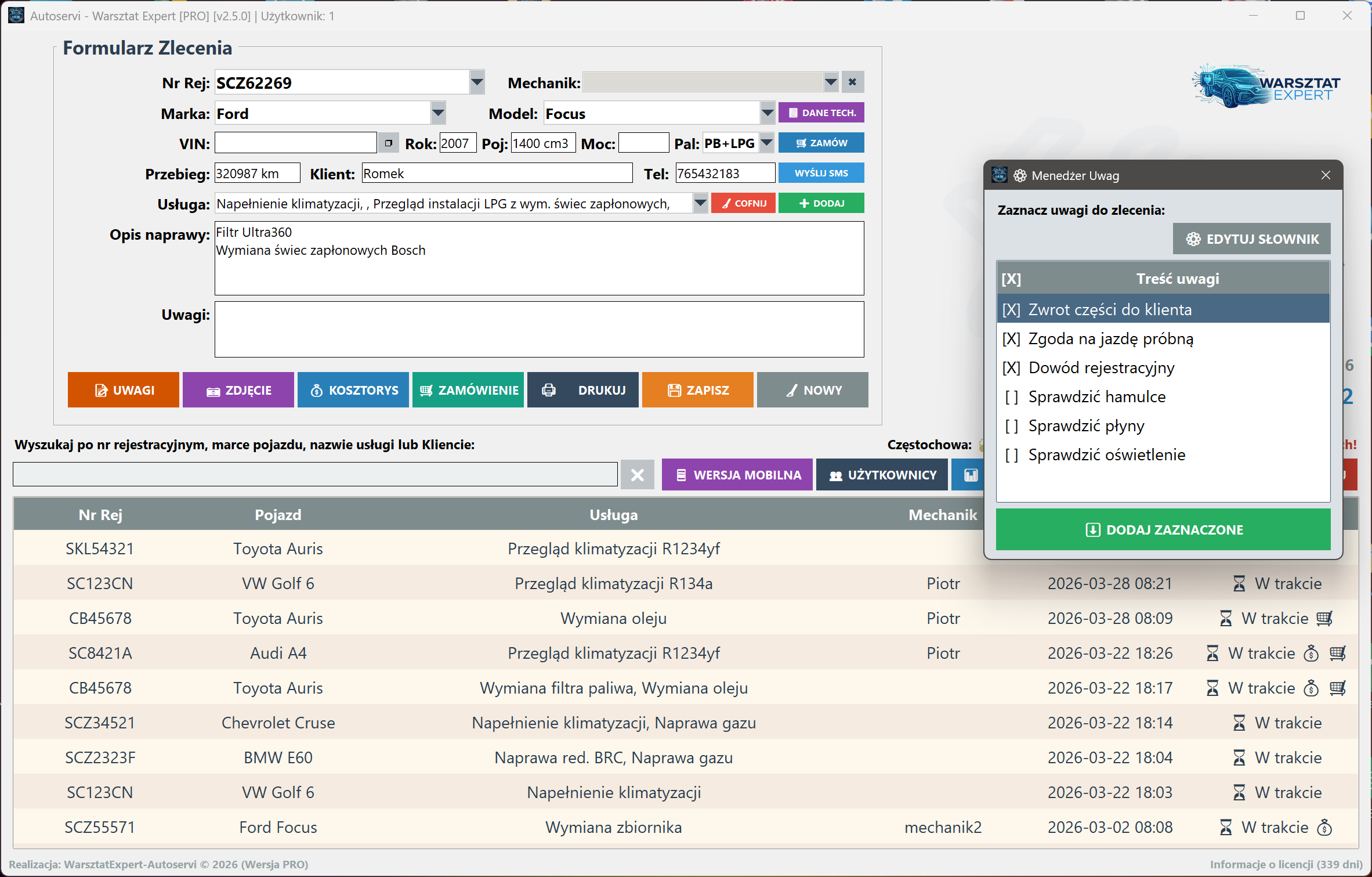Expand the Nr Rej dropdown
The height and width of the screenshot is (877, 1372).
(477, 82)
